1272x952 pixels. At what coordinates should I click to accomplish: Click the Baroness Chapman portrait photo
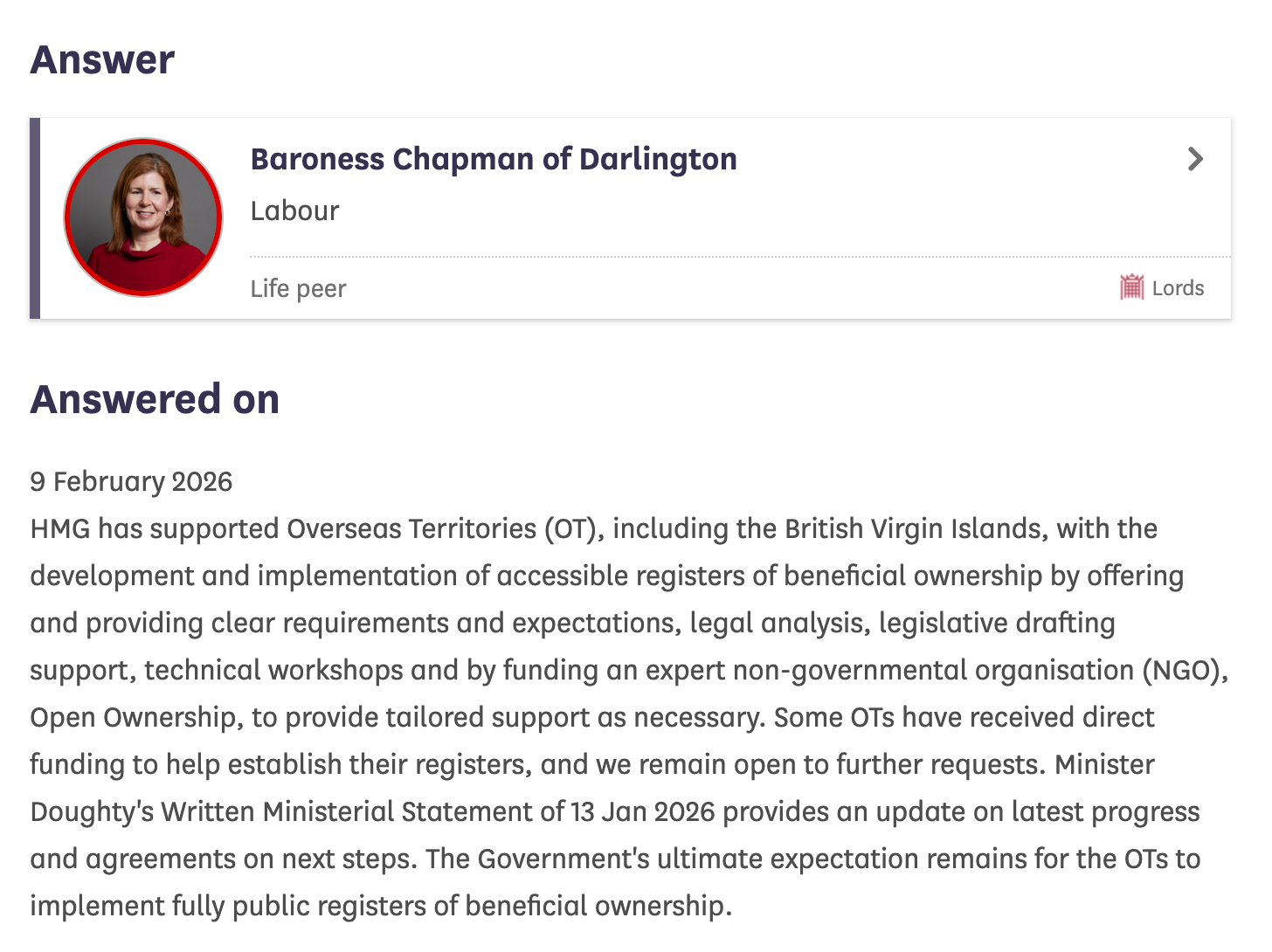point(143,217)
